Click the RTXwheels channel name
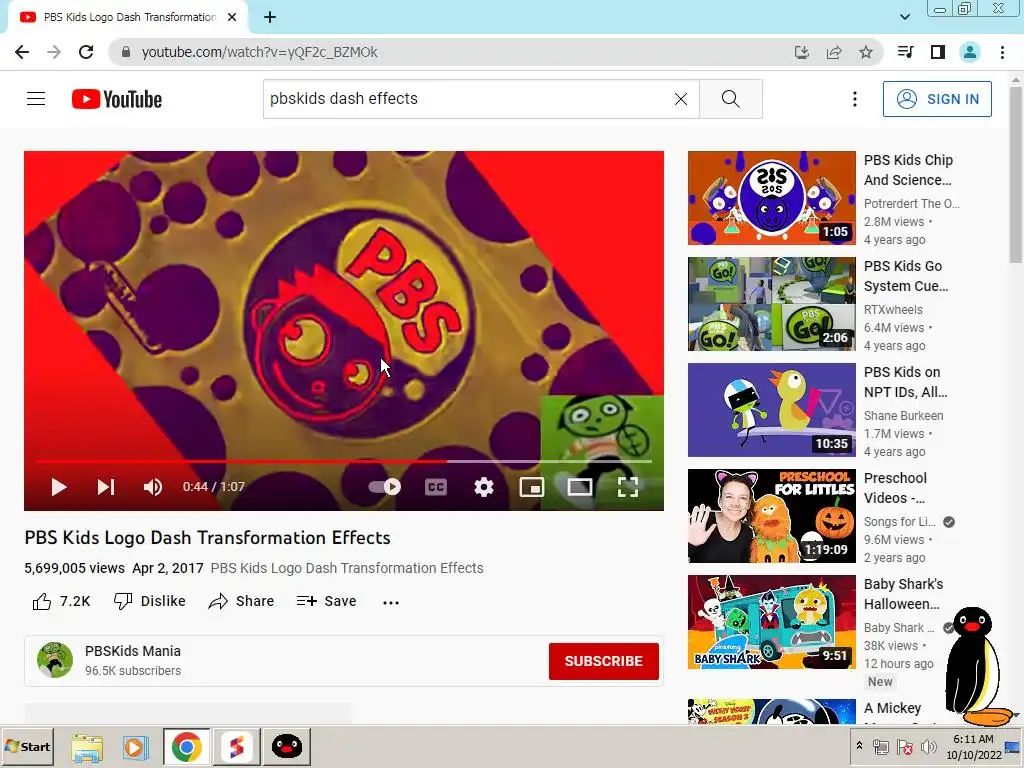This screenshot has width=1024, height=768. pyautogui.click(x=893, y=310)
